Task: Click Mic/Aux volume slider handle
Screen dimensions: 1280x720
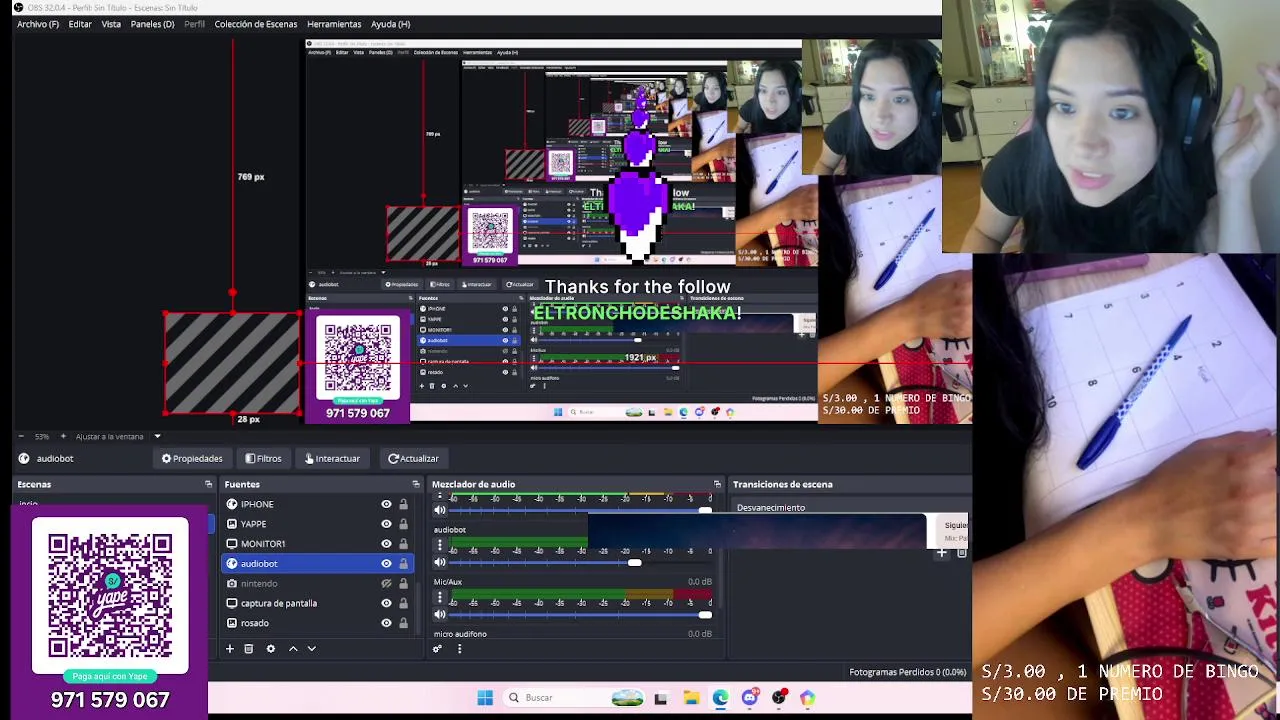Action: tap(705, 614)
